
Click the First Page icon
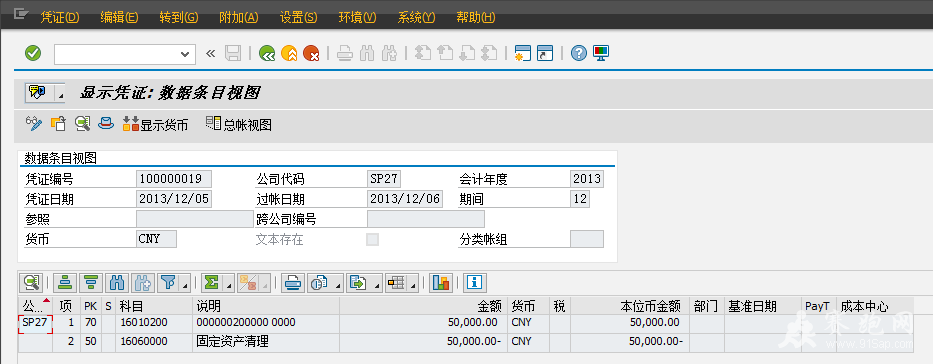pyautogui.click(x=422, y=54)
